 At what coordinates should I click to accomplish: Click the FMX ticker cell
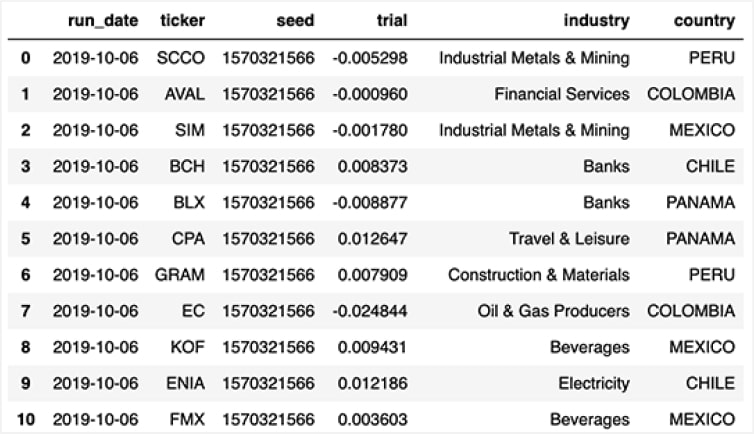click(185, 418)
